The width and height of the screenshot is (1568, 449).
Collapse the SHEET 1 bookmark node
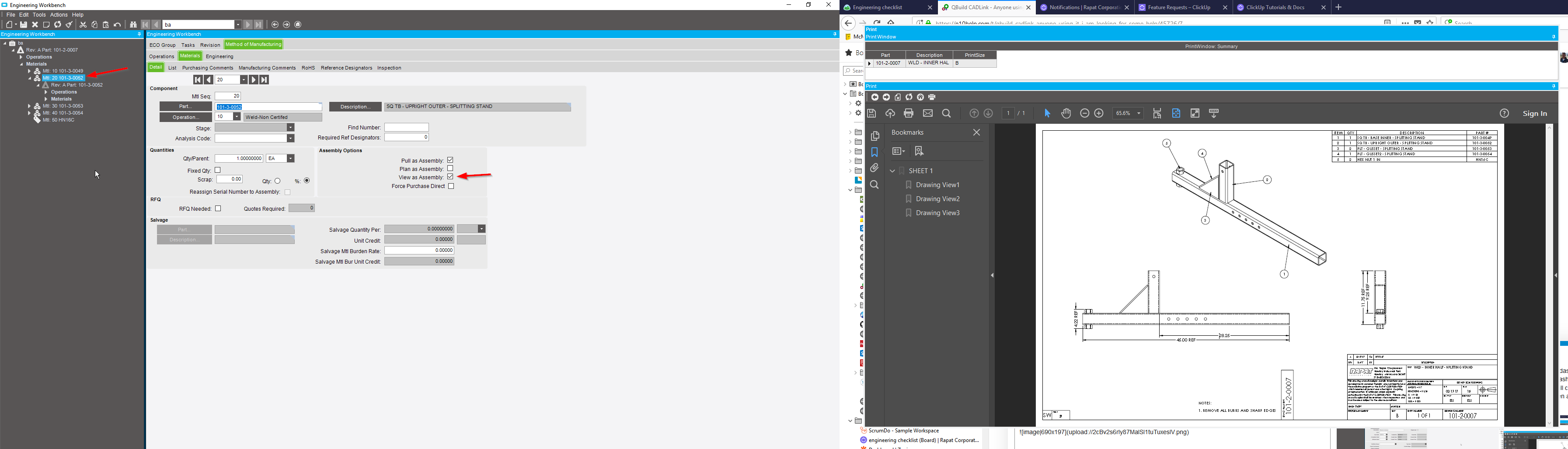click(x=892, y=171)
